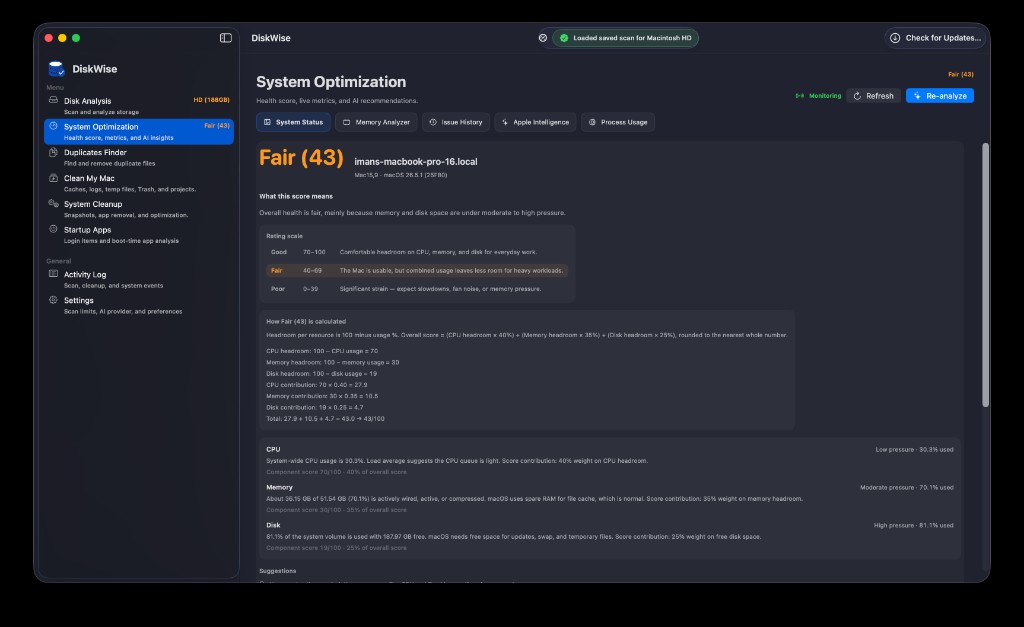Switch to the Memory Analyzer tab
Image resolution: width=1024 pixels, height=627 pixels.
(x=376, y=122)
